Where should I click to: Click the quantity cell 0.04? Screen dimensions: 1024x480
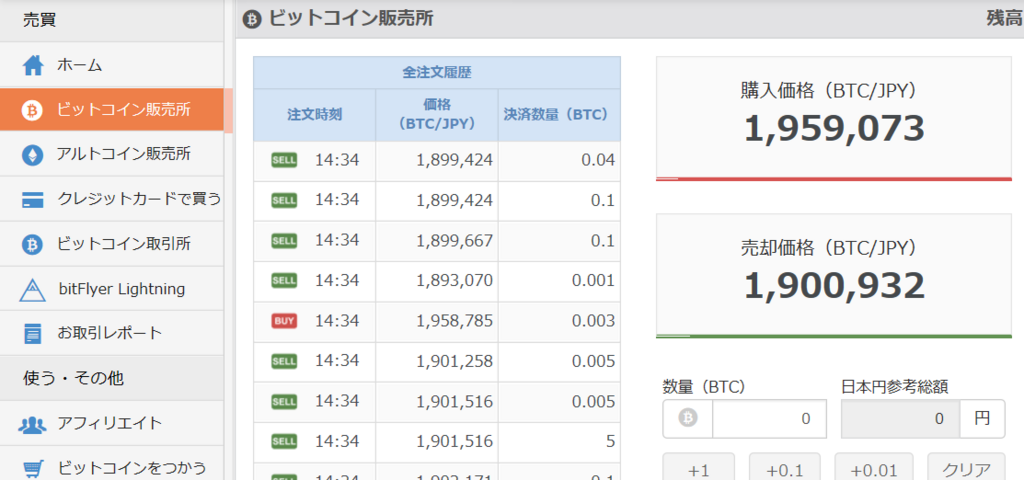coord(559,161)
